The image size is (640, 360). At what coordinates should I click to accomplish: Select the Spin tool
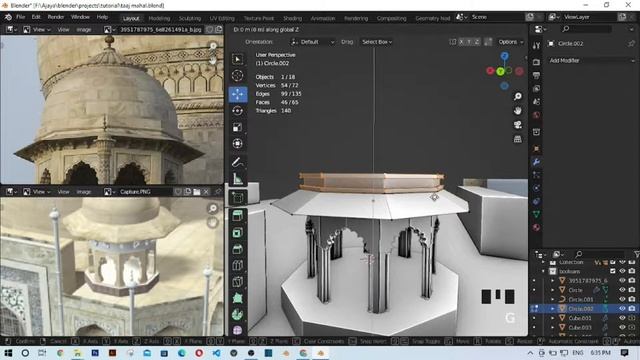point(238,314)
